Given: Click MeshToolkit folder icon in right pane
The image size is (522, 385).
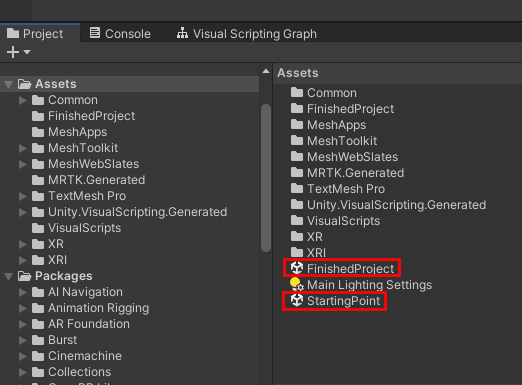Looking at the screenshot, I should click(297, 140).
